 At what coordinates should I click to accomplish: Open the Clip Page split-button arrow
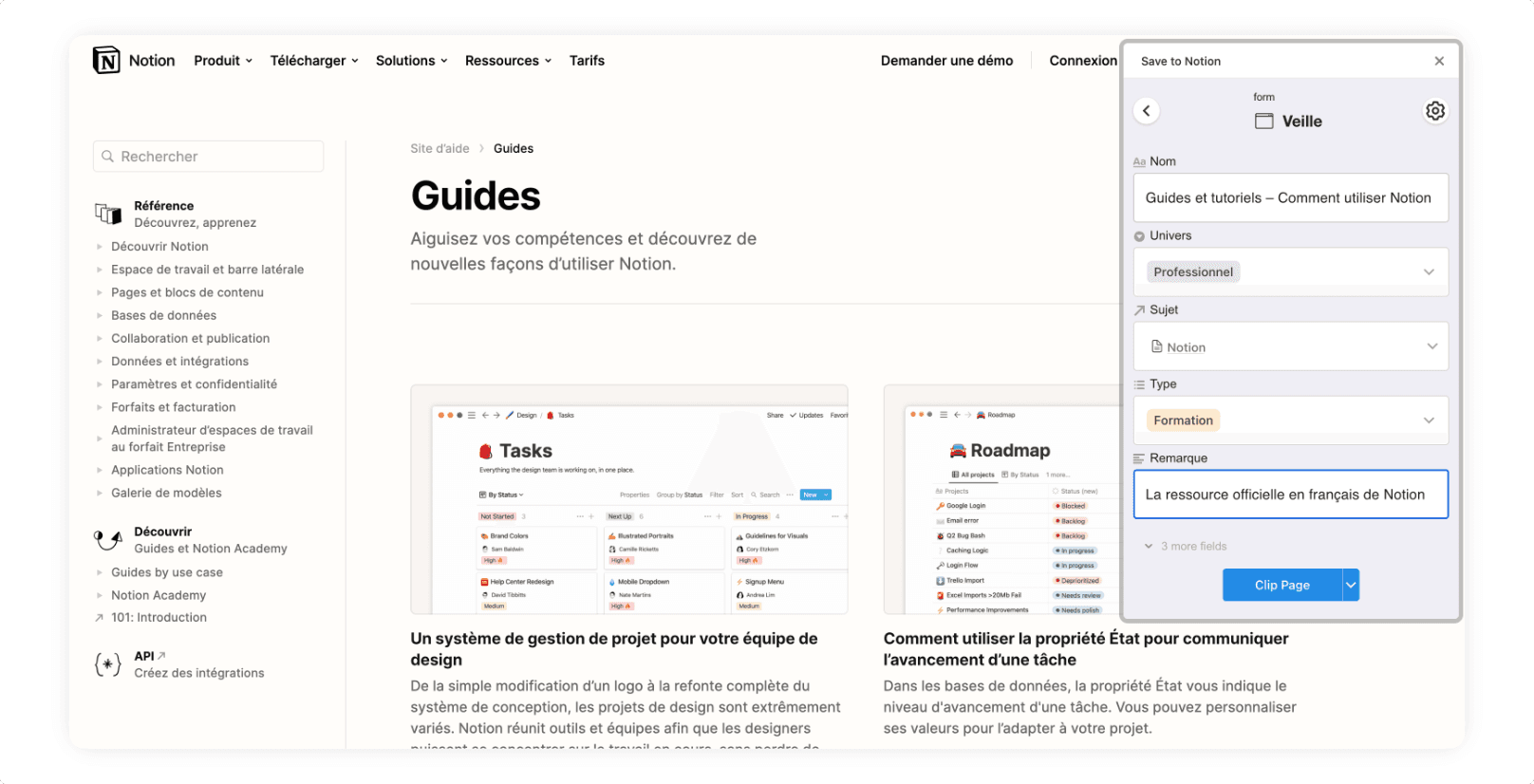point(1351,586)
